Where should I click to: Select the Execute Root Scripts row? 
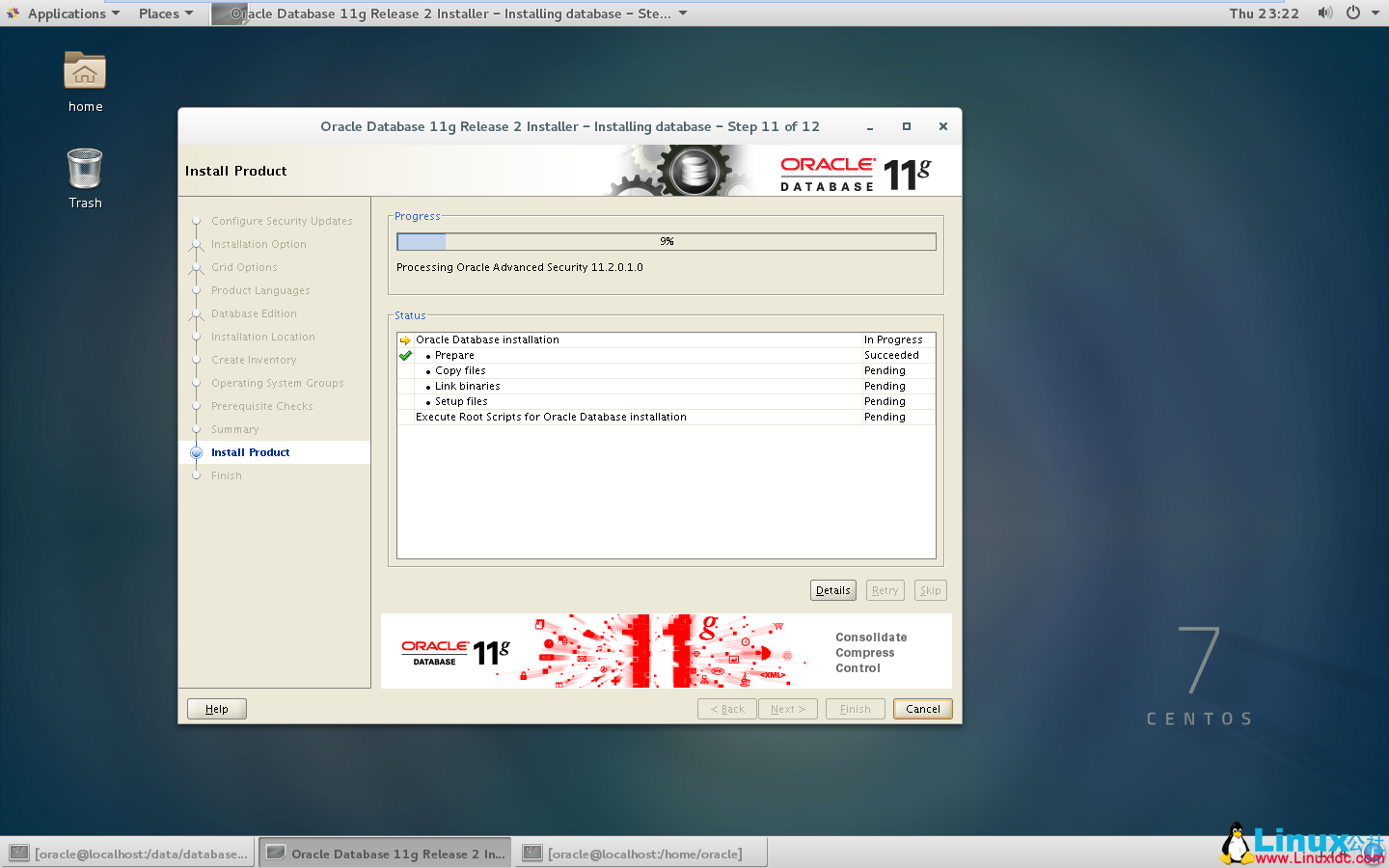[666, 417]
